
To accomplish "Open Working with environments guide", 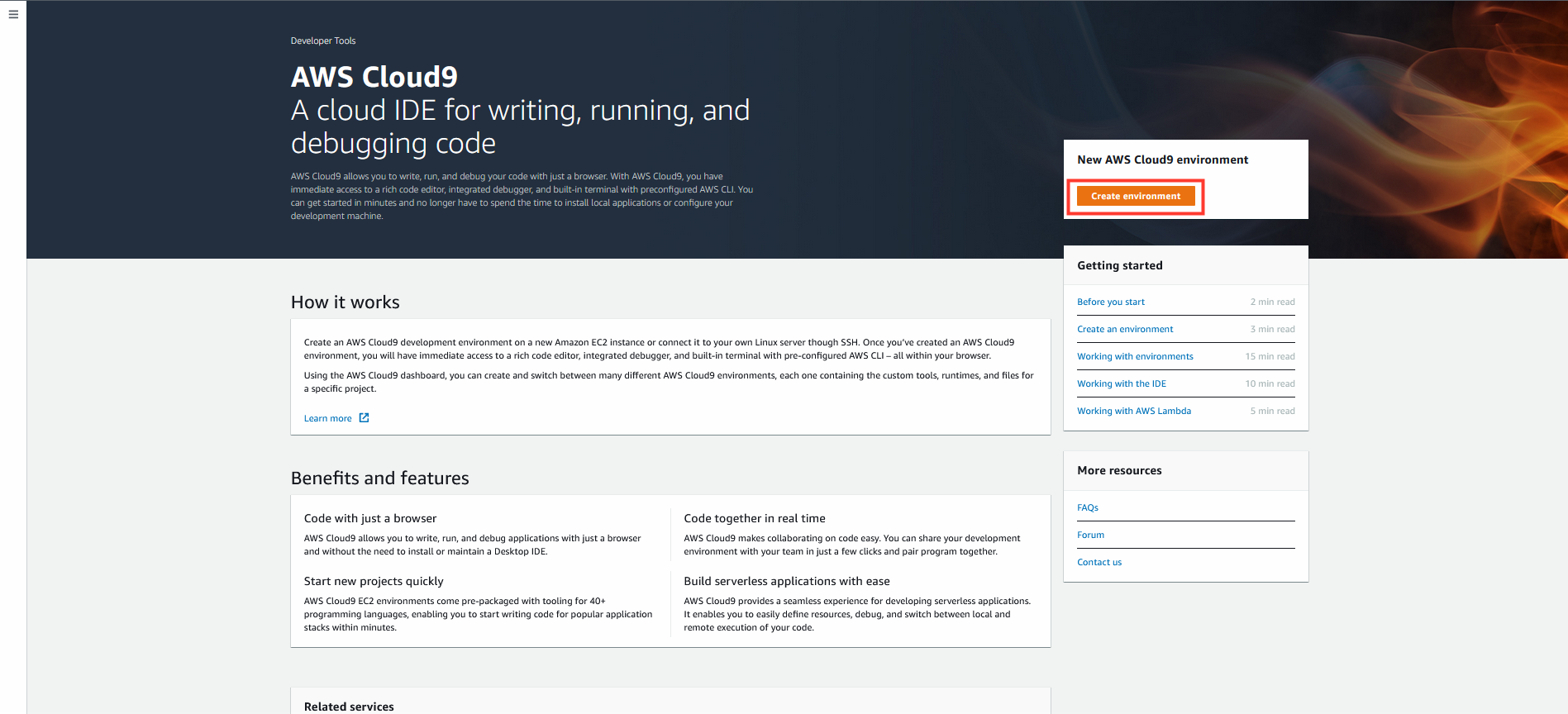I will coord(1135,356).
